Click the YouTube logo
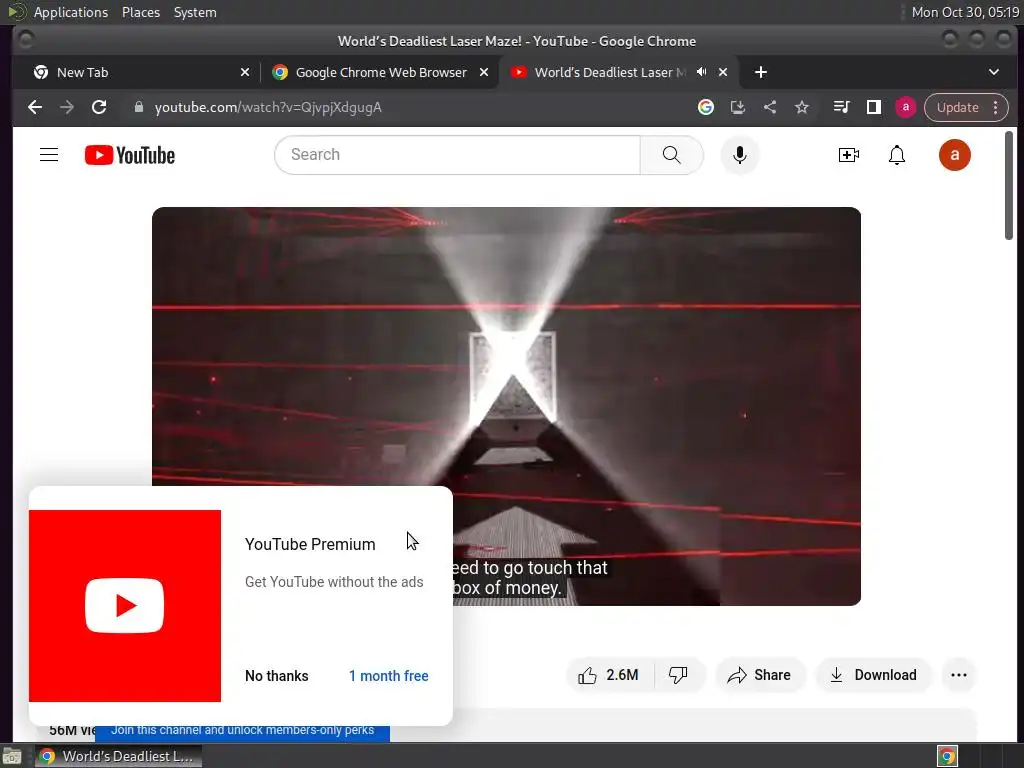 tap(130, 155)
